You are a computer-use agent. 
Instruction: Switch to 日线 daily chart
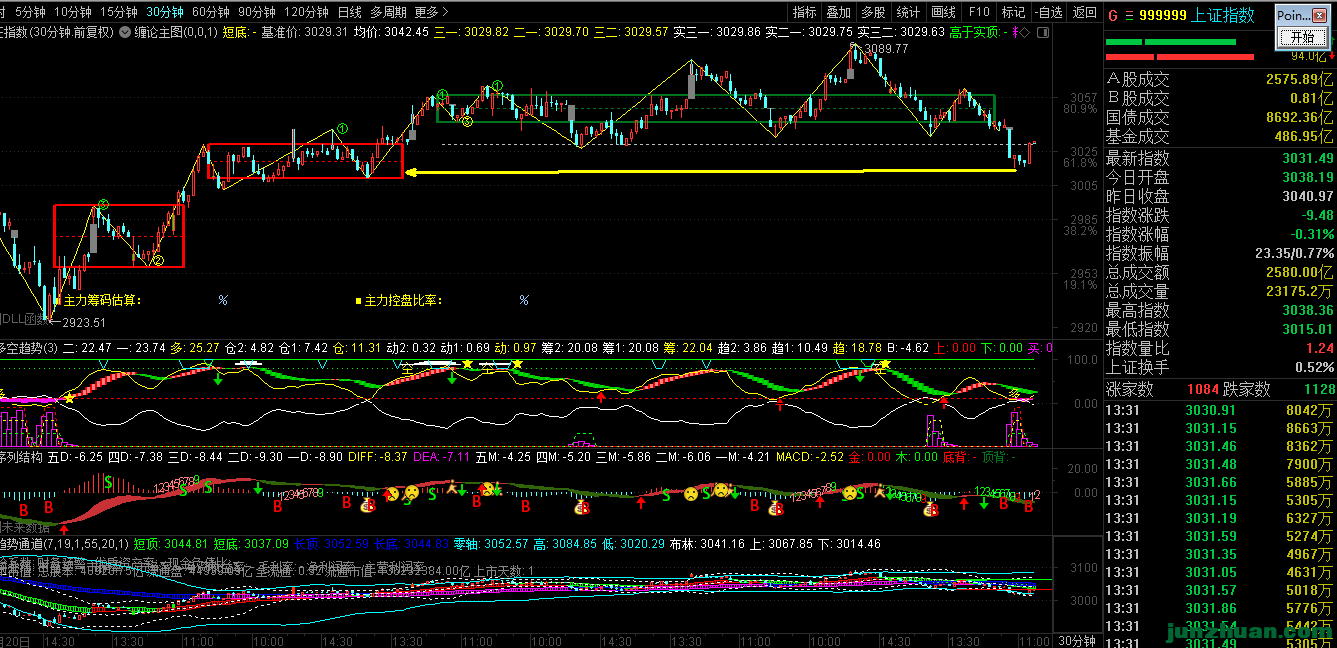(349, 12)
